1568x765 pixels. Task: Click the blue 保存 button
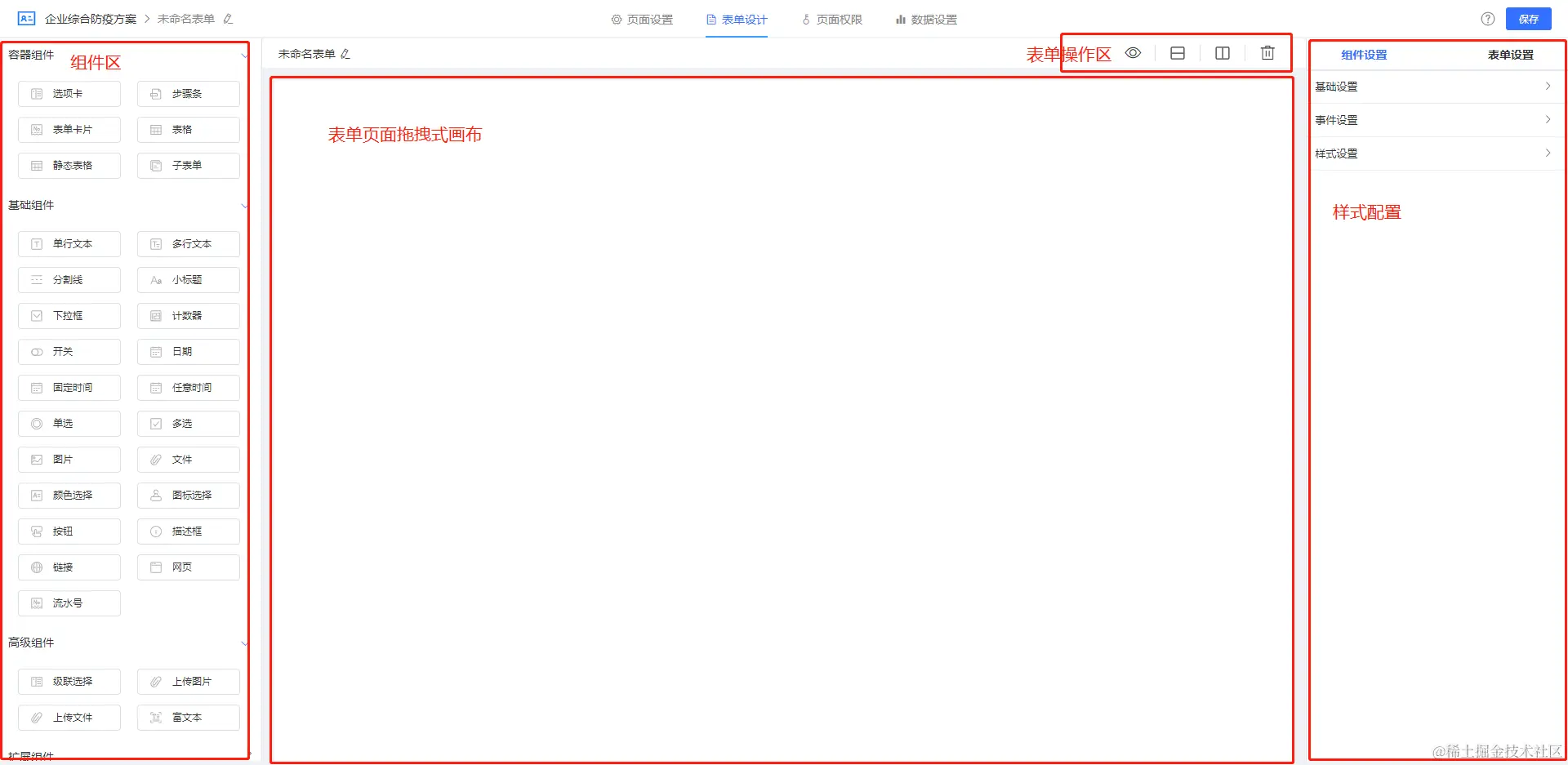point(1529,19)
